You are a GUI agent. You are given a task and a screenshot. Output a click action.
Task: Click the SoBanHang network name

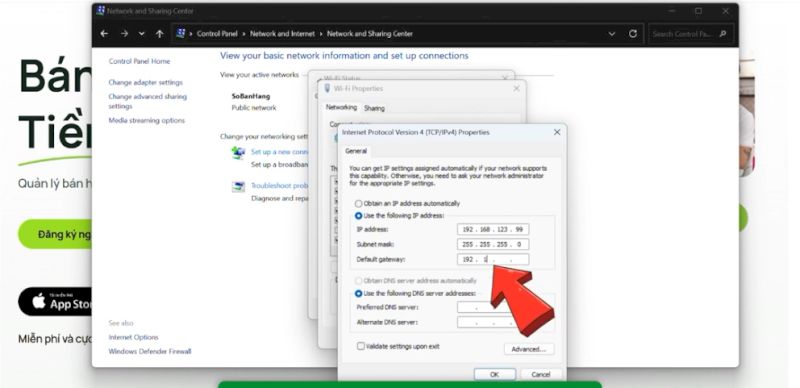click(251, 96)
